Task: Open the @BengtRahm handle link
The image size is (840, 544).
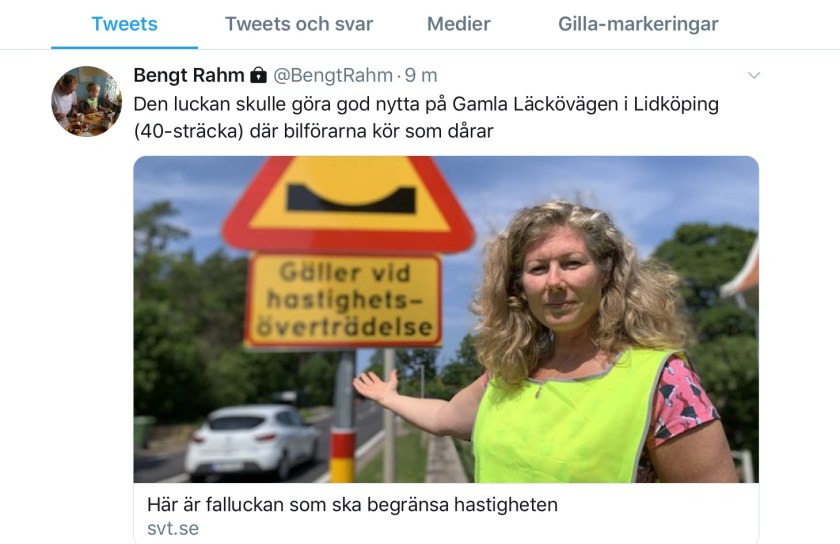Action: coord(333,76)
